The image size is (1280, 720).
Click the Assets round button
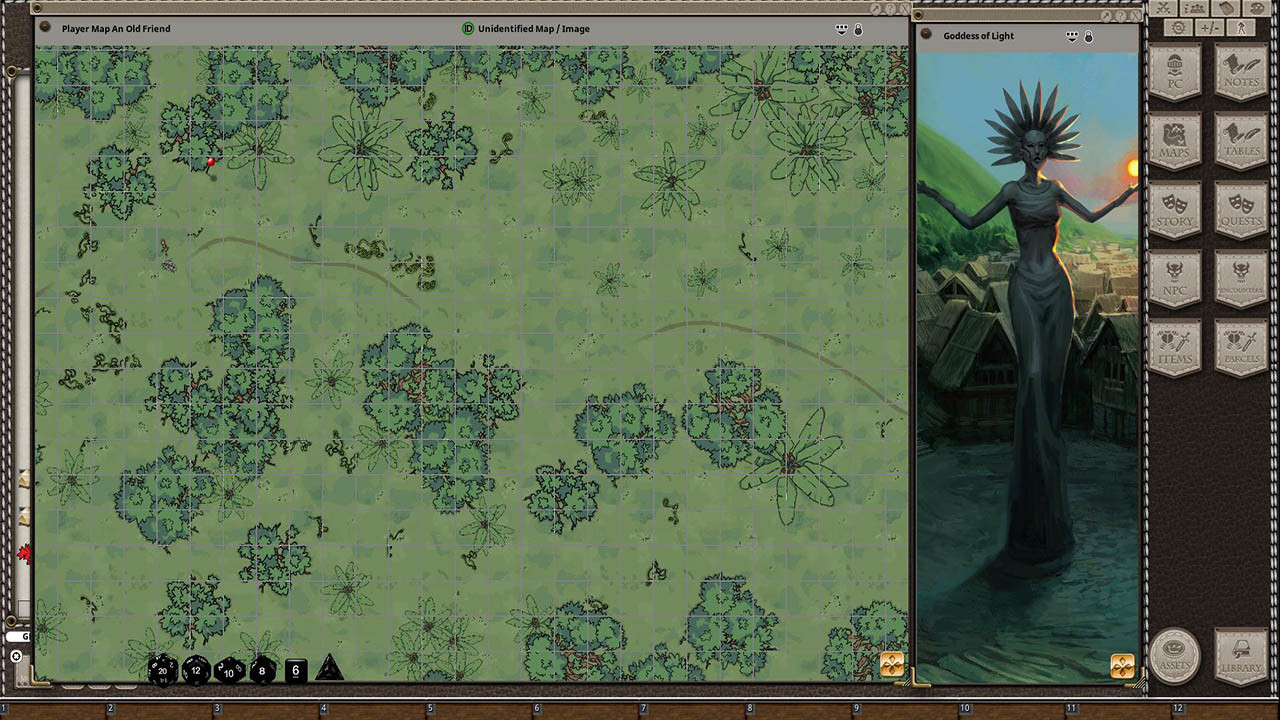click(1175, 657)
